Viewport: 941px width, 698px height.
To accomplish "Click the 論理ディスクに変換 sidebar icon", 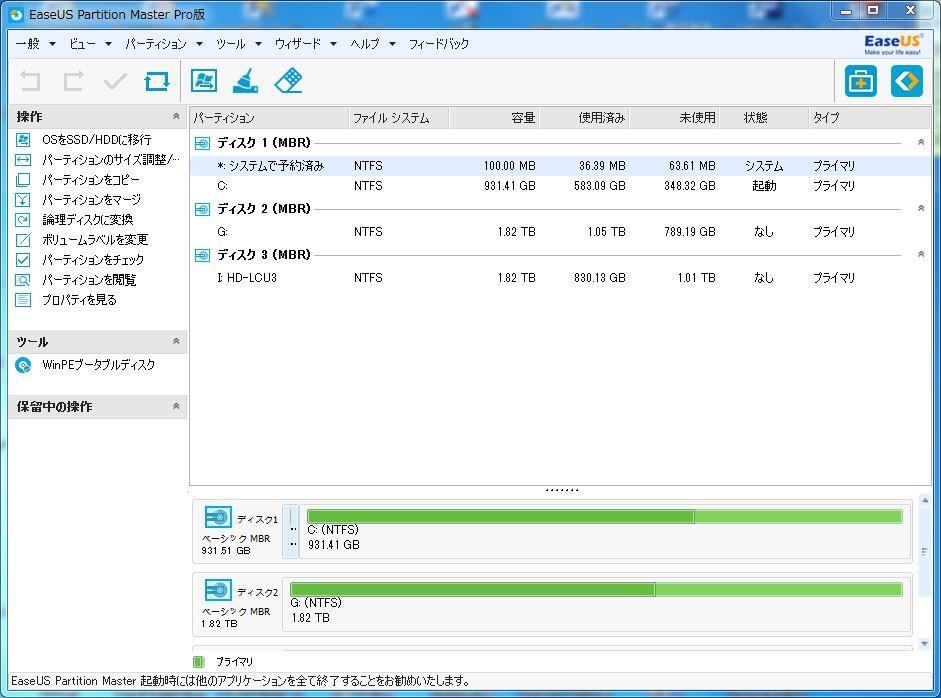I will 23,220.
